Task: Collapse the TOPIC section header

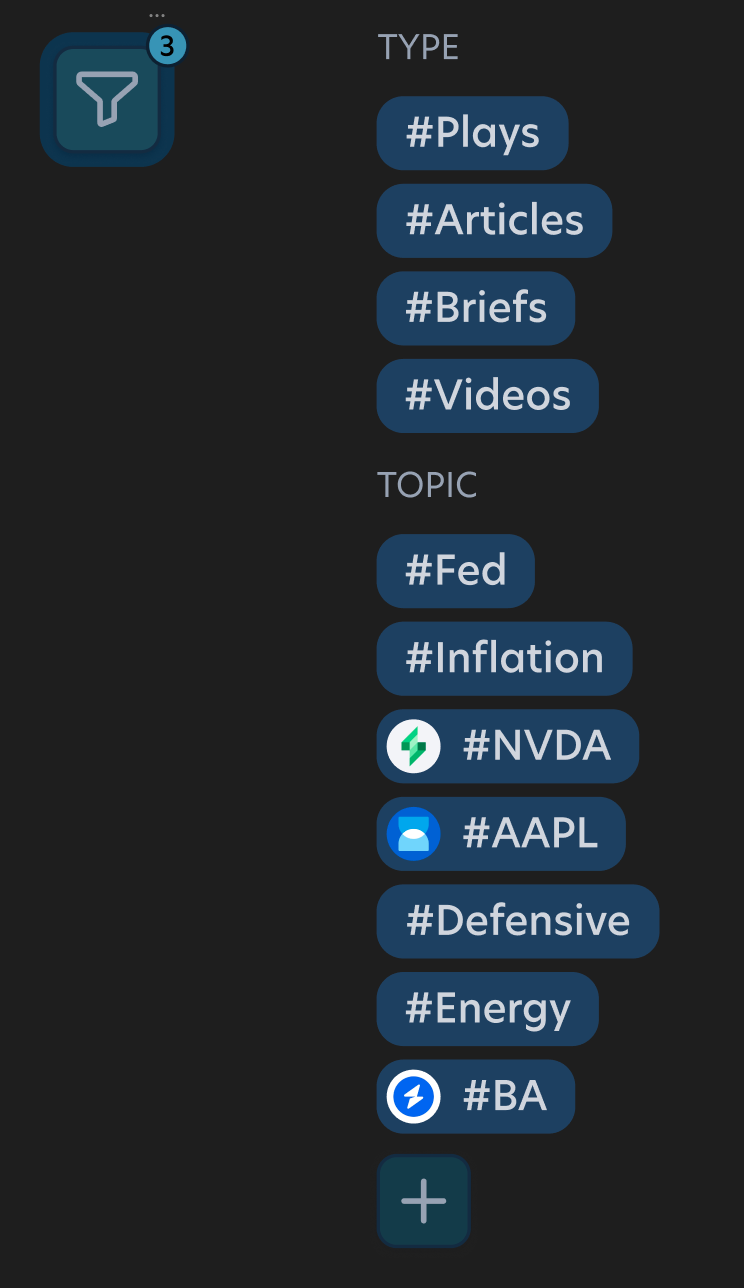Action: (x=427, y=484)
